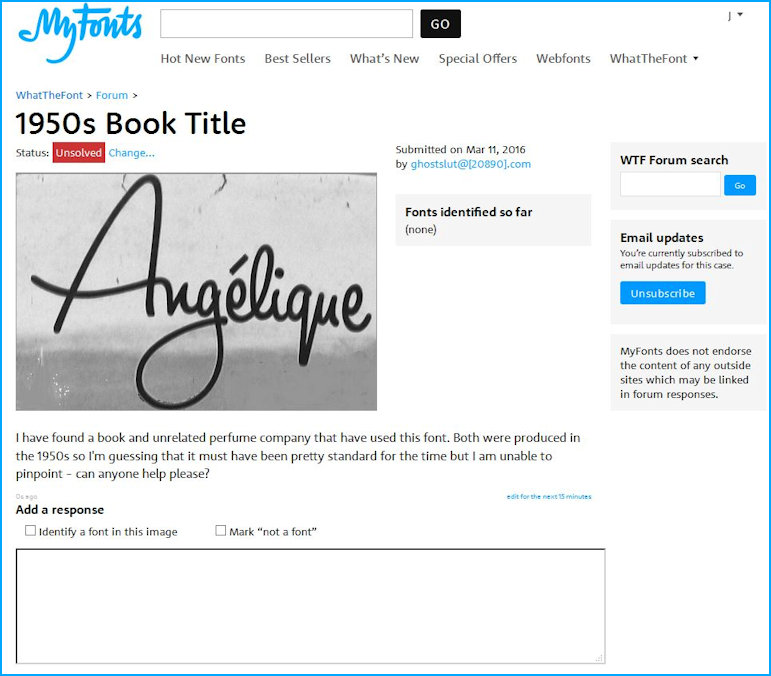Click the blue WTF Forum Go button
The image size is (771, 676).
point(740,185)
